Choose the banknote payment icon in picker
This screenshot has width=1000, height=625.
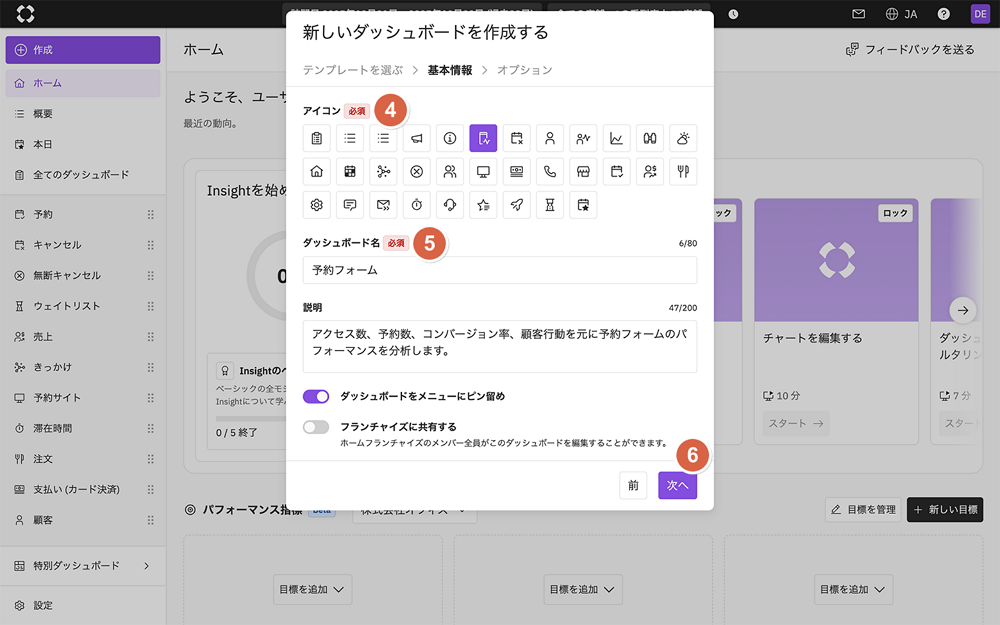pyautogui.click(x=517, y=172)
